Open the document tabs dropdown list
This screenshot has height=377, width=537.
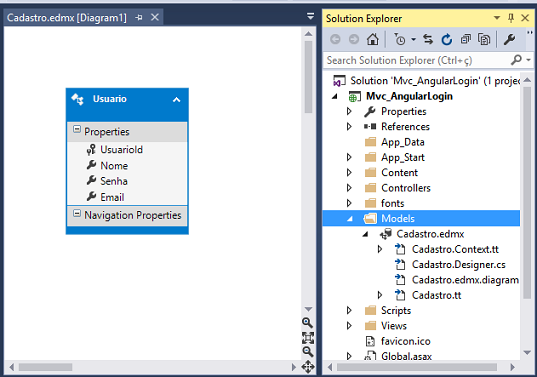[x=310, y=16]
